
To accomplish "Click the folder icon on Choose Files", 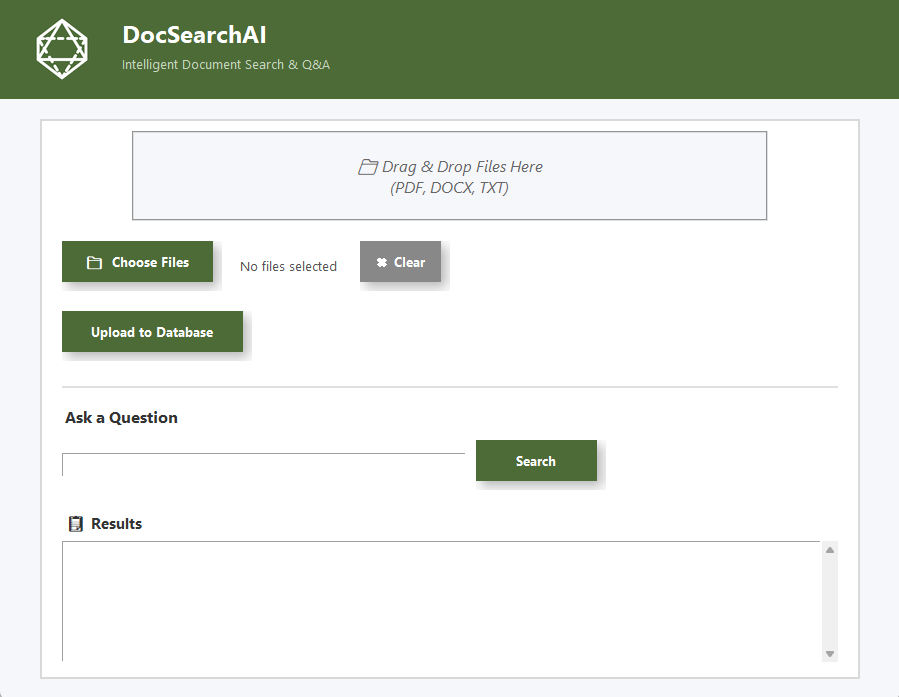I will point(95,263).
